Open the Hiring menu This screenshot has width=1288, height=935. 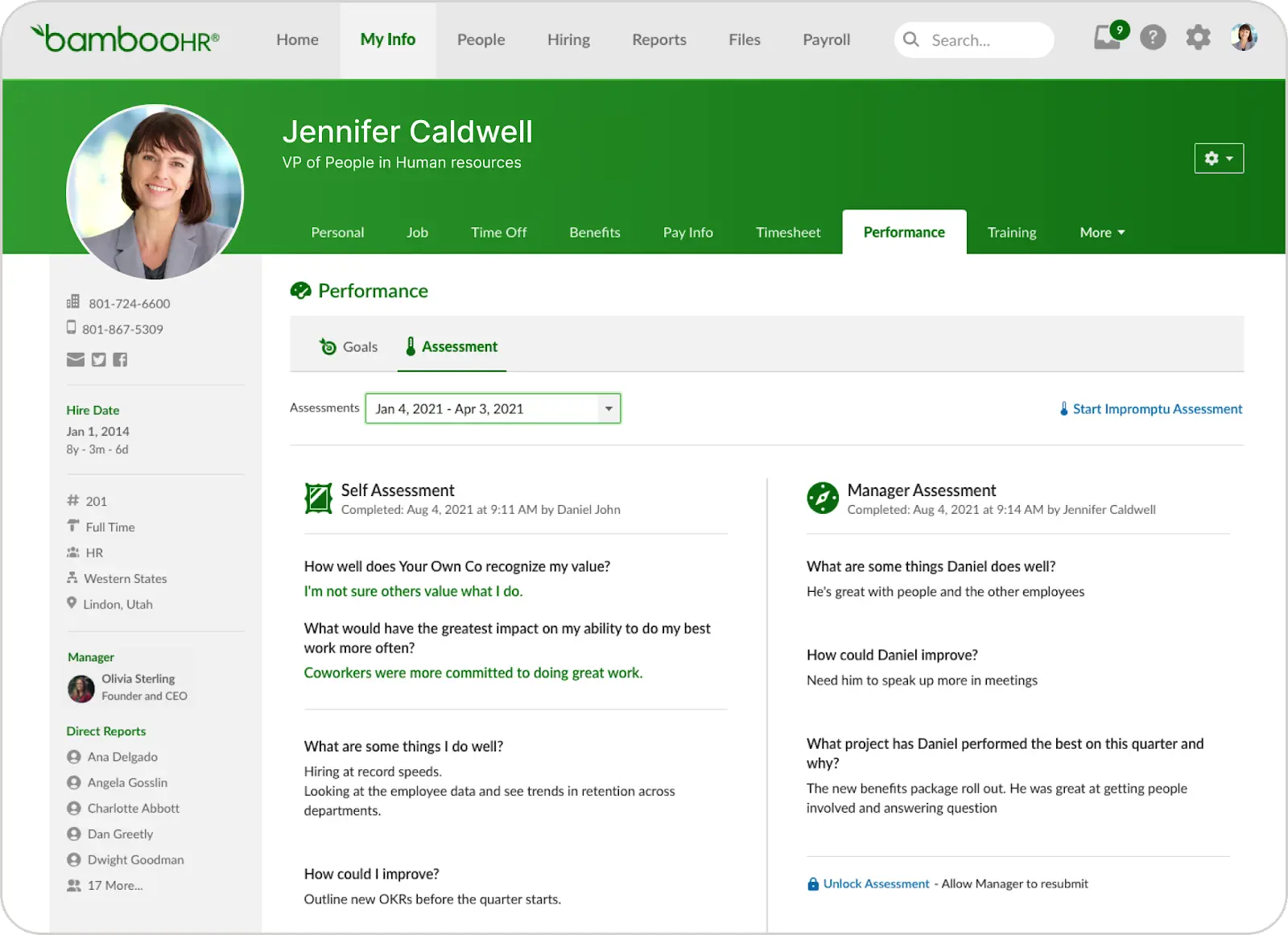(x=568, y=39)
